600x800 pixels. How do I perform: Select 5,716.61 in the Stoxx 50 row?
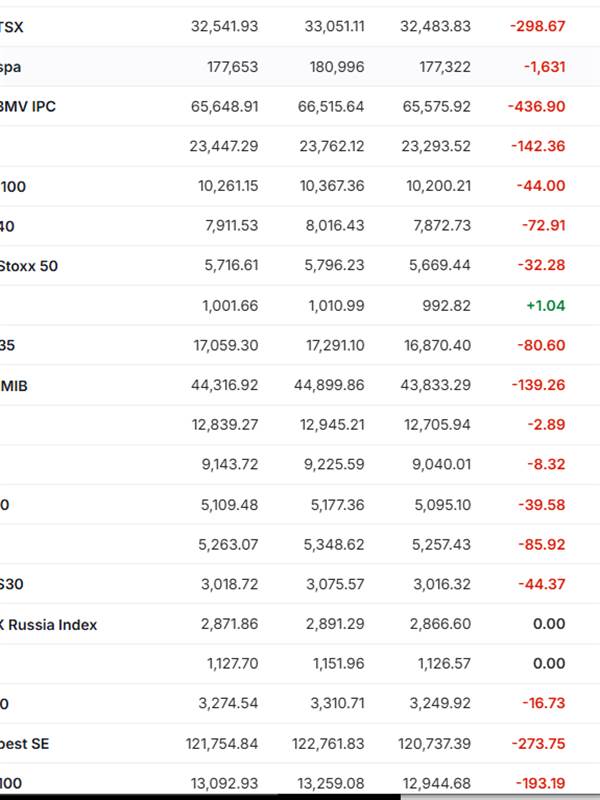coord(231,265)
